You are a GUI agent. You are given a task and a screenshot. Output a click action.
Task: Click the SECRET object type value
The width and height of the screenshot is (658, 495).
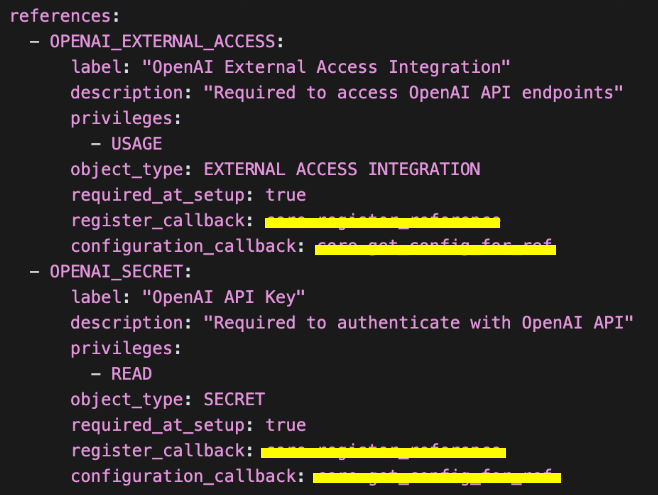[x=234, y=400]
